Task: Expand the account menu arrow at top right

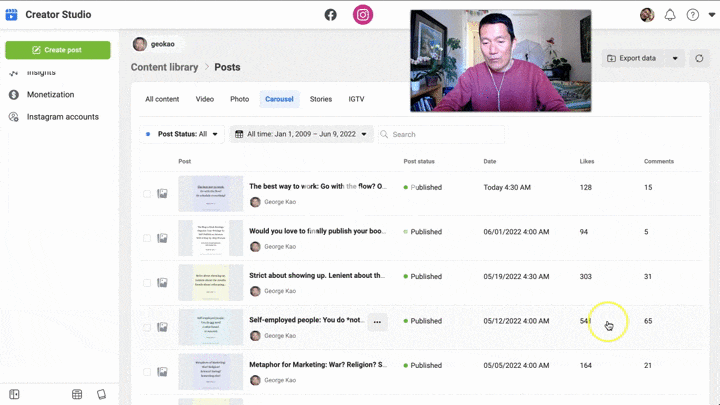Action: coord(712,15)
